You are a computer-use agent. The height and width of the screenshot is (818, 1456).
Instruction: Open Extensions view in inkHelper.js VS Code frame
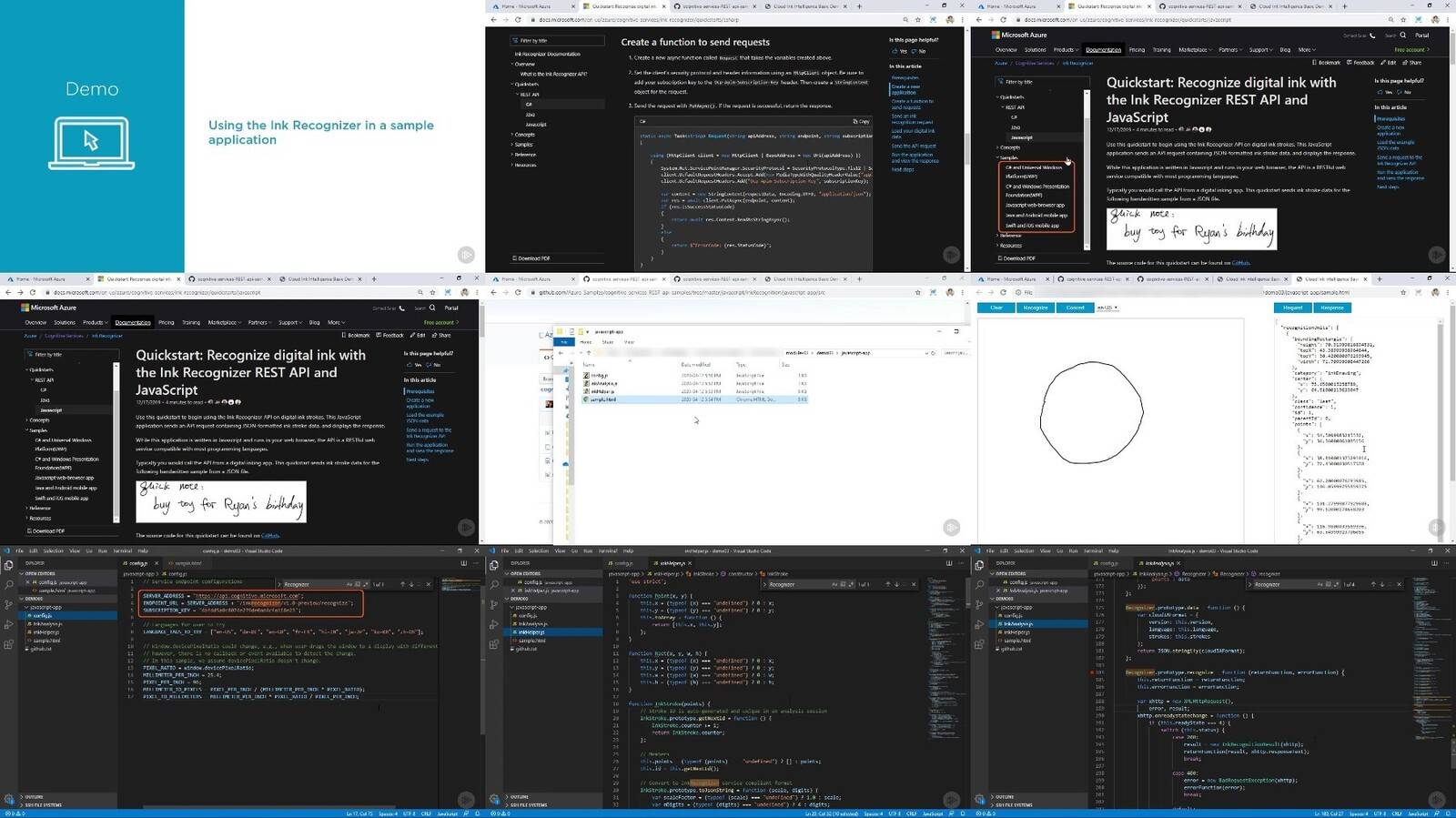(x=493, y=644)
